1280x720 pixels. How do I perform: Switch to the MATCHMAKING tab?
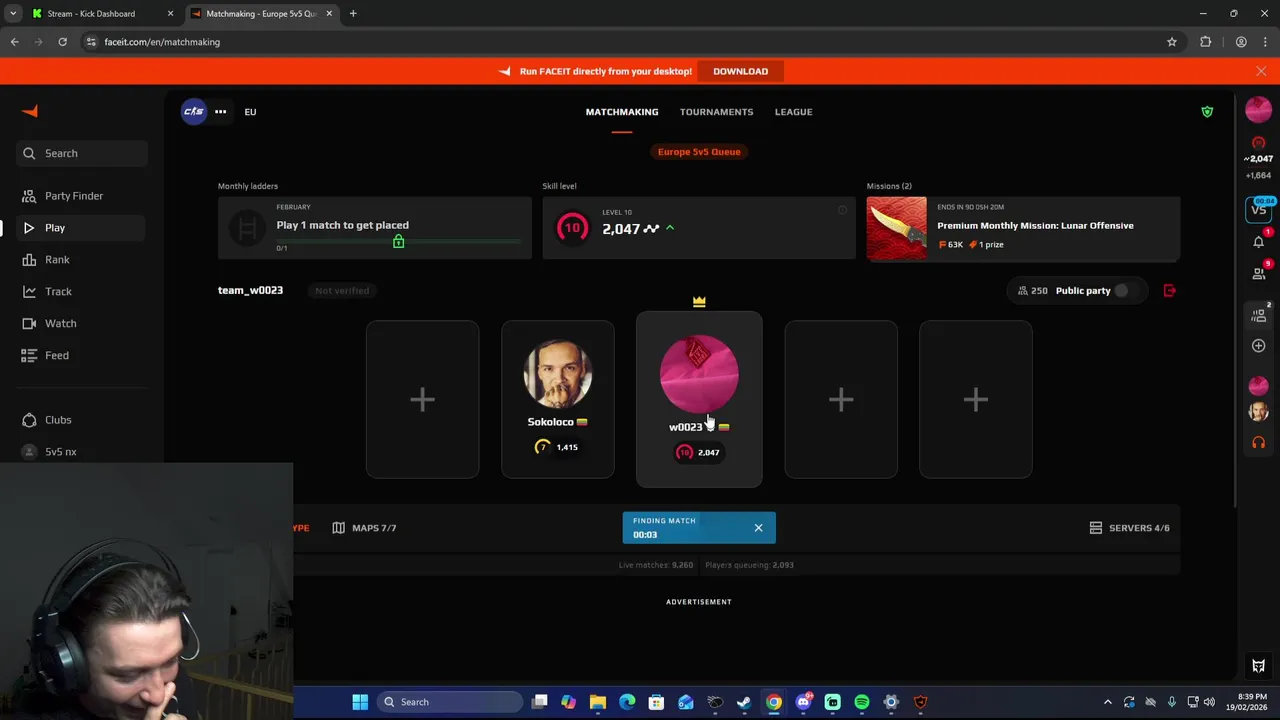[622, 112]
